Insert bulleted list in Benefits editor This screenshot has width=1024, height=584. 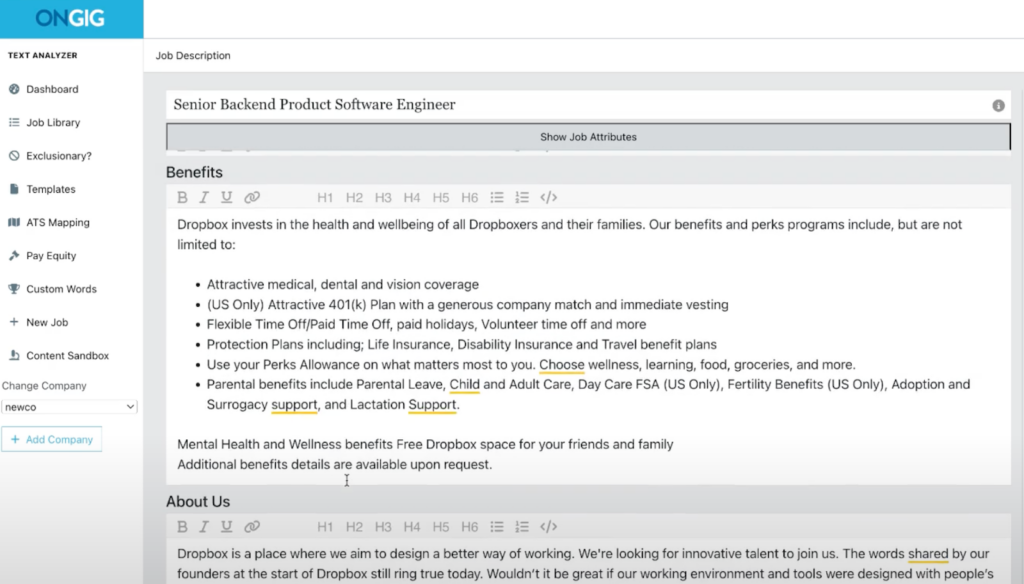(x=497, y=198)
